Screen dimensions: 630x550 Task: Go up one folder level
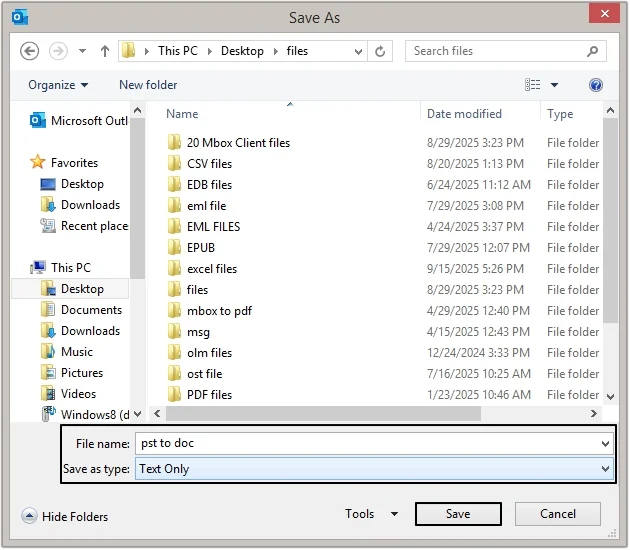[x=105, y=51]
